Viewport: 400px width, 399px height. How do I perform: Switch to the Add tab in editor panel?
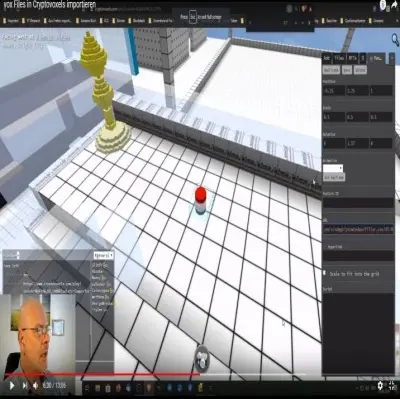point(327,58)
